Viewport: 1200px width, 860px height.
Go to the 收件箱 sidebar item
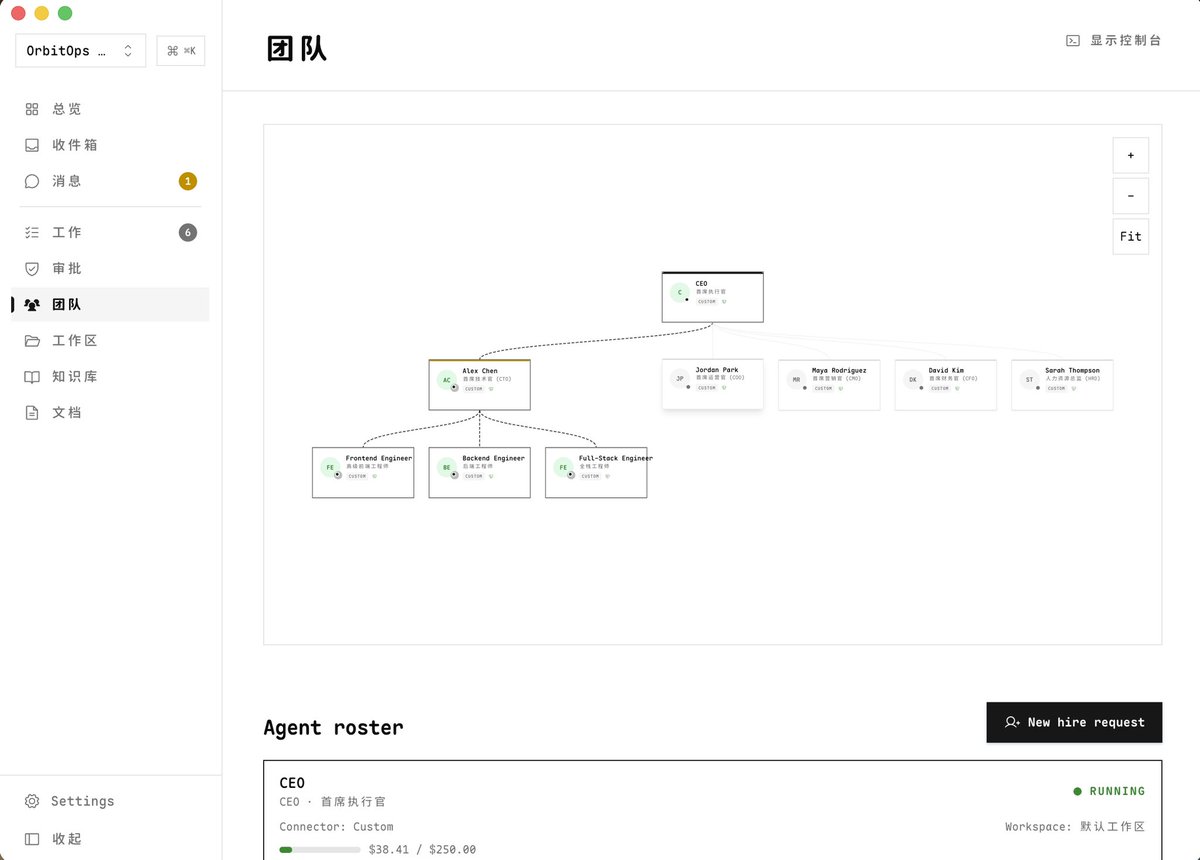110,145
